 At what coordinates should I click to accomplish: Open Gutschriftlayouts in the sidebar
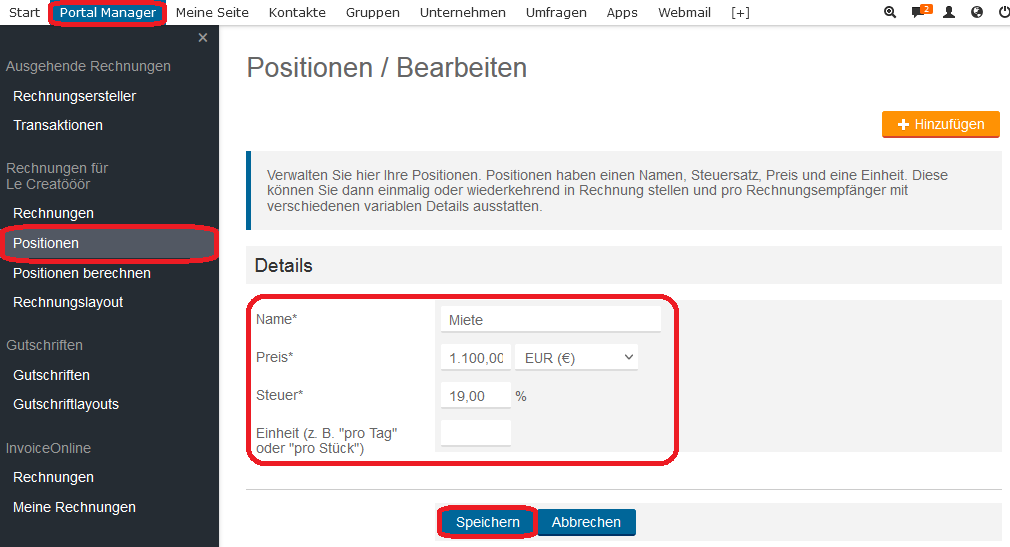[66, 404]
